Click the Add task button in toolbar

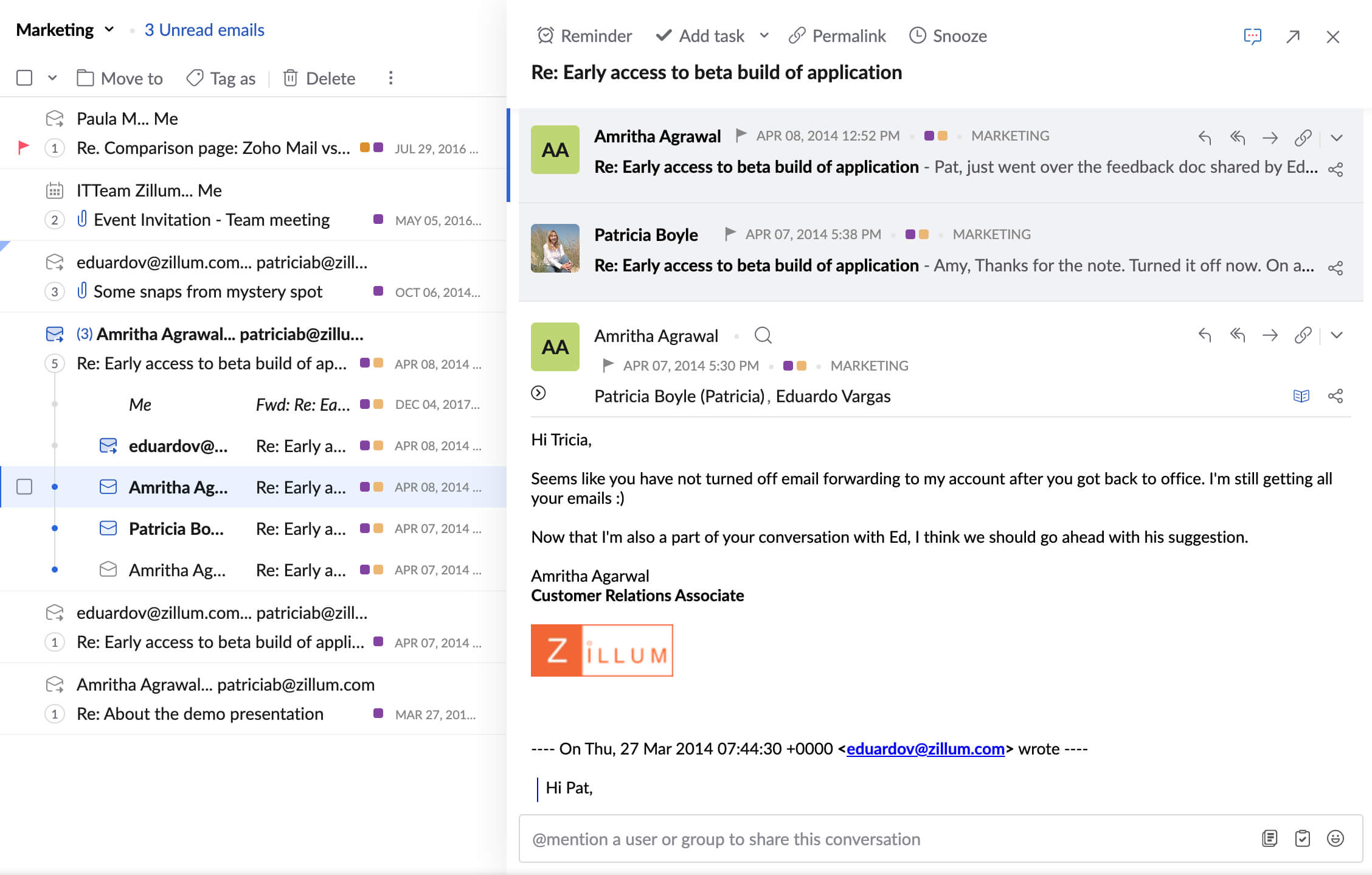click(701, 35)
